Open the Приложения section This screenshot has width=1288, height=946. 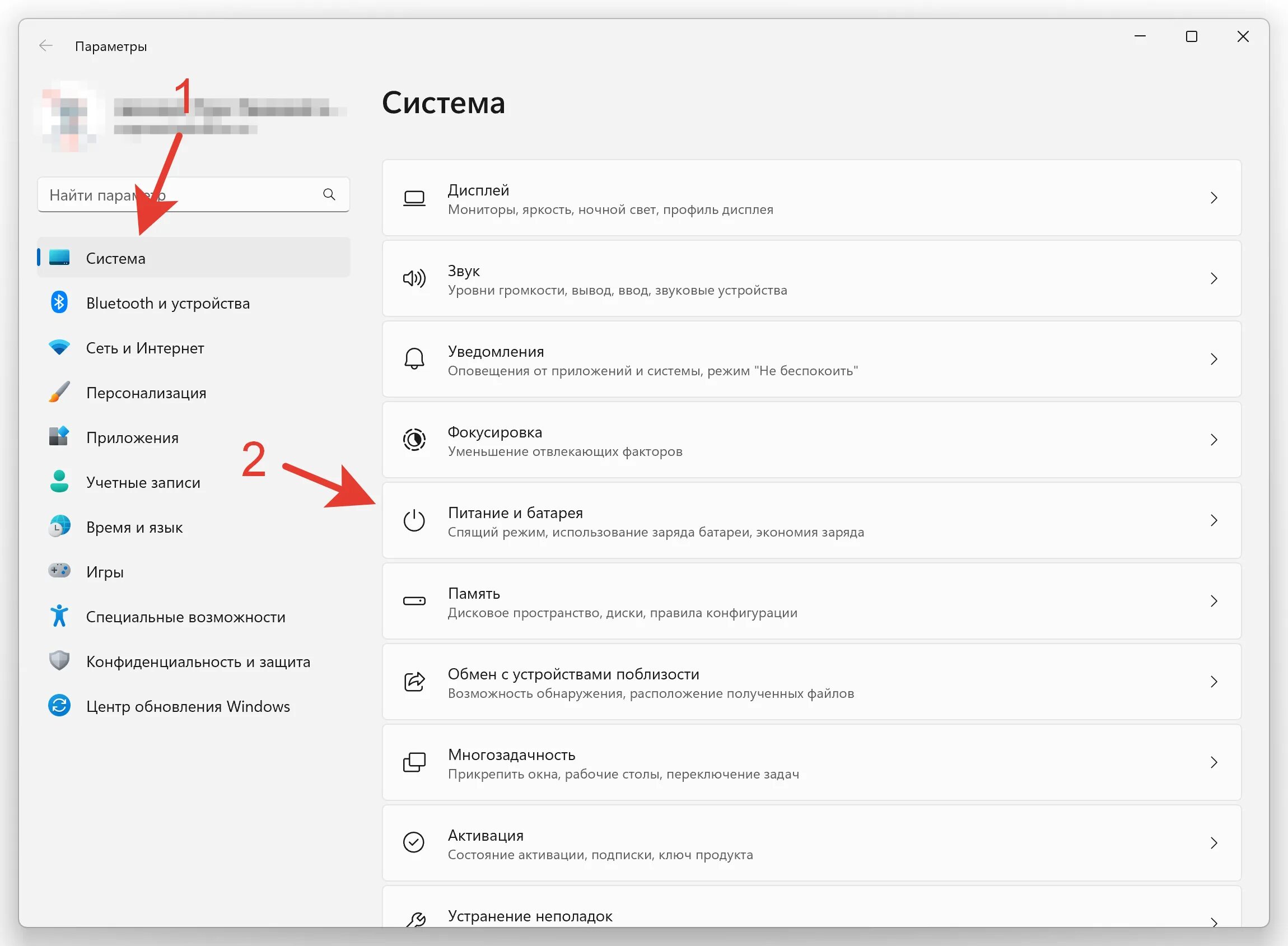(132, 437)
